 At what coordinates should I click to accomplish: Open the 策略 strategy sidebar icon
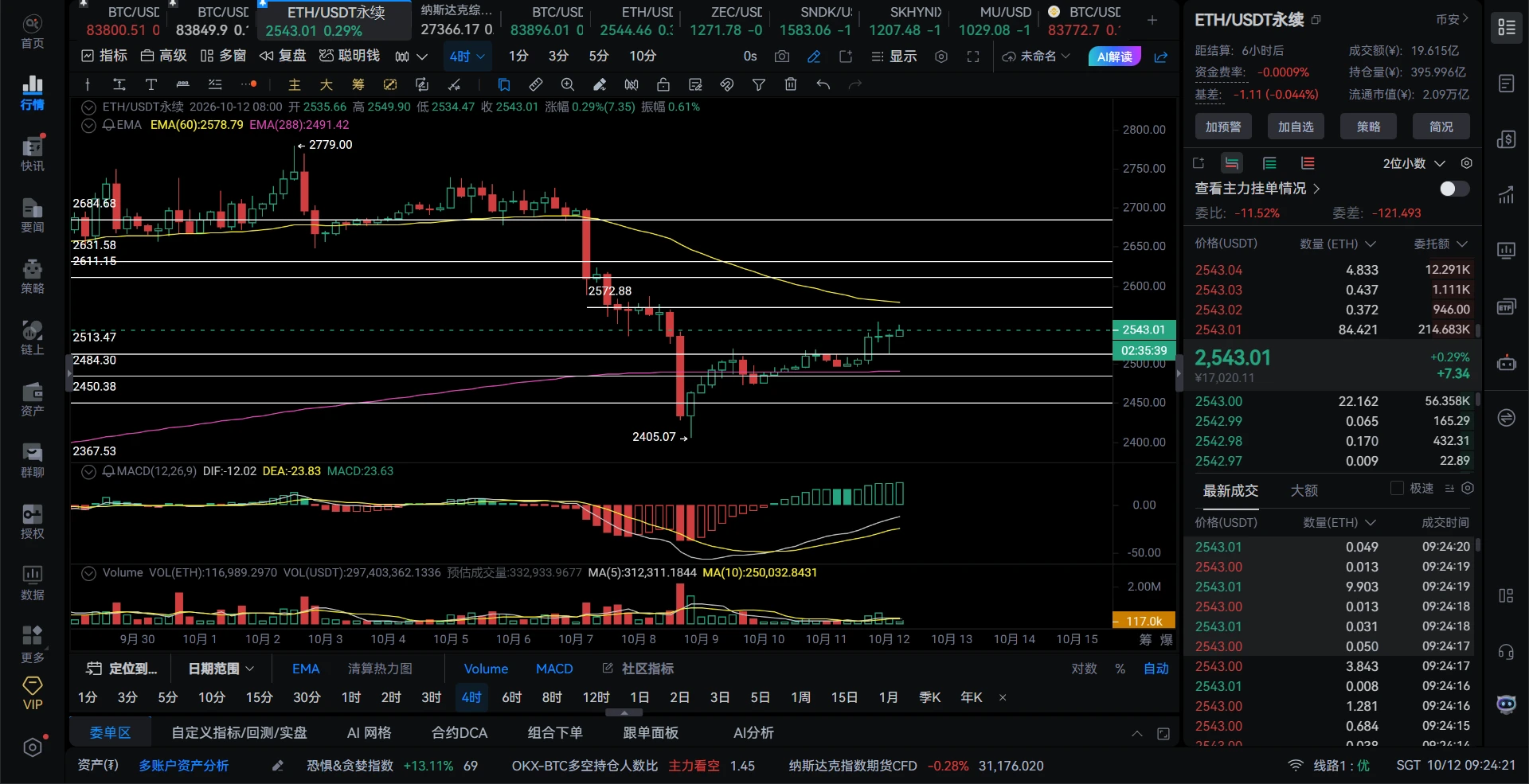click(x=33, y=276)
